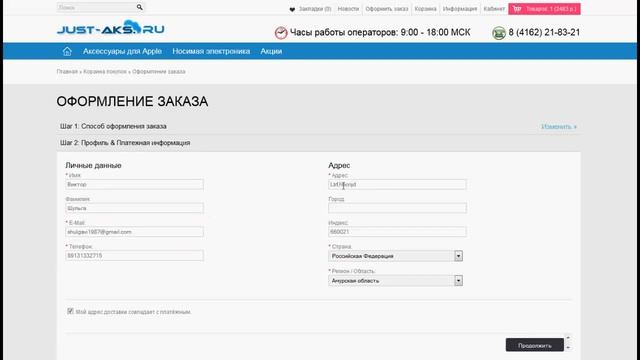Open the Новости link
This screenshot has width=640, height=360.
click(348, 9)
